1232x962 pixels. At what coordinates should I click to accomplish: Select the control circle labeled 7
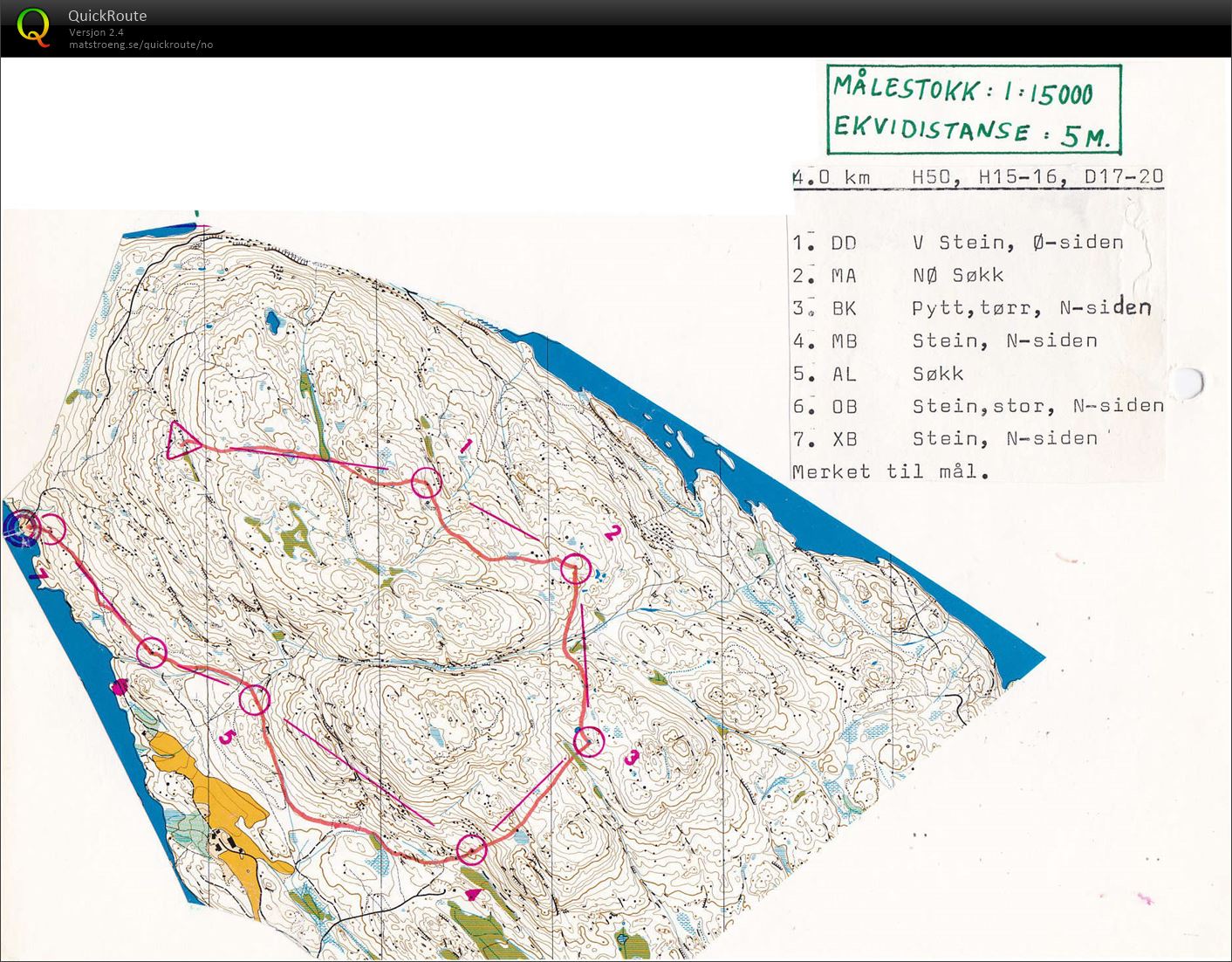point(51,528)
